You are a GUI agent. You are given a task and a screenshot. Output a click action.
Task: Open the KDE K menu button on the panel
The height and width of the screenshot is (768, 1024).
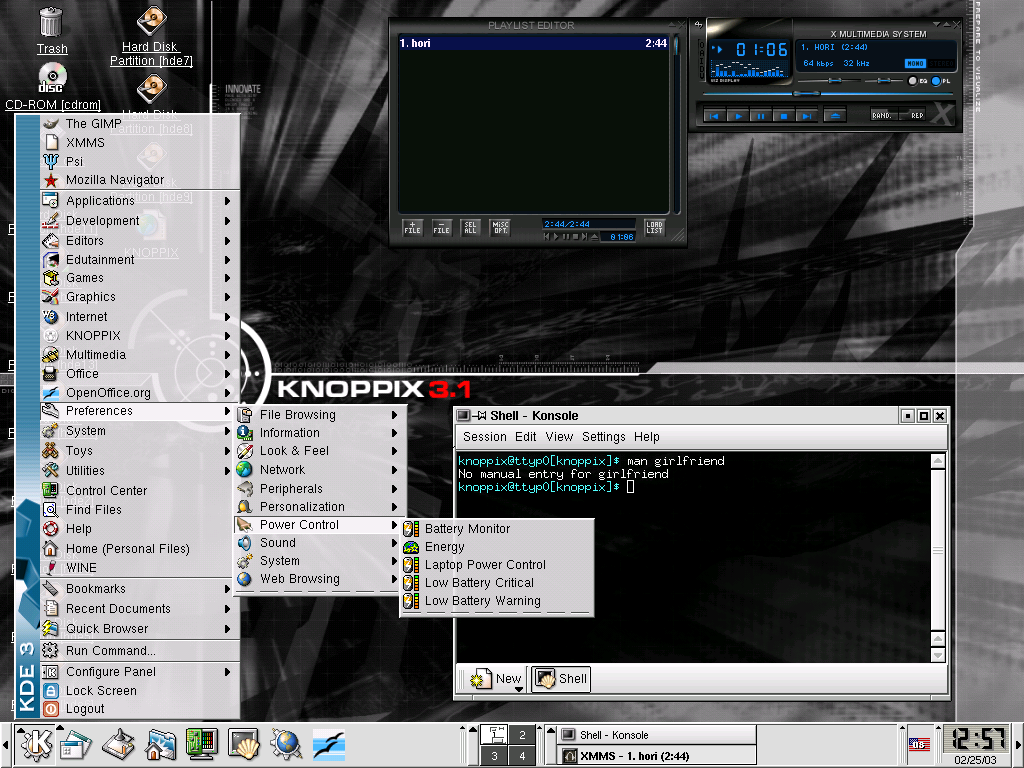click(35, 744)
